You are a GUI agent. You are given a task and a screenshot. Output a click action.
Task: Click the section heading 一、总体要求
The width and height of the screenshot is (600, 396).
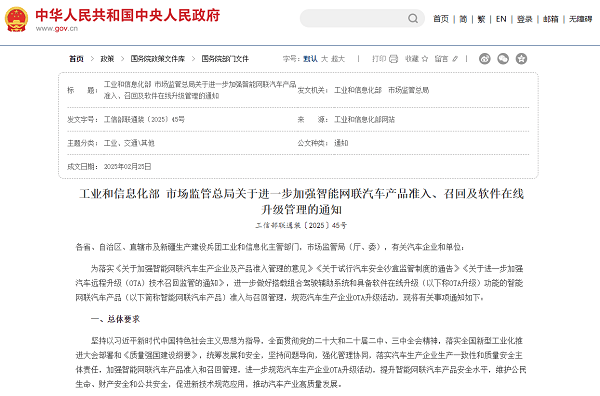116,319
